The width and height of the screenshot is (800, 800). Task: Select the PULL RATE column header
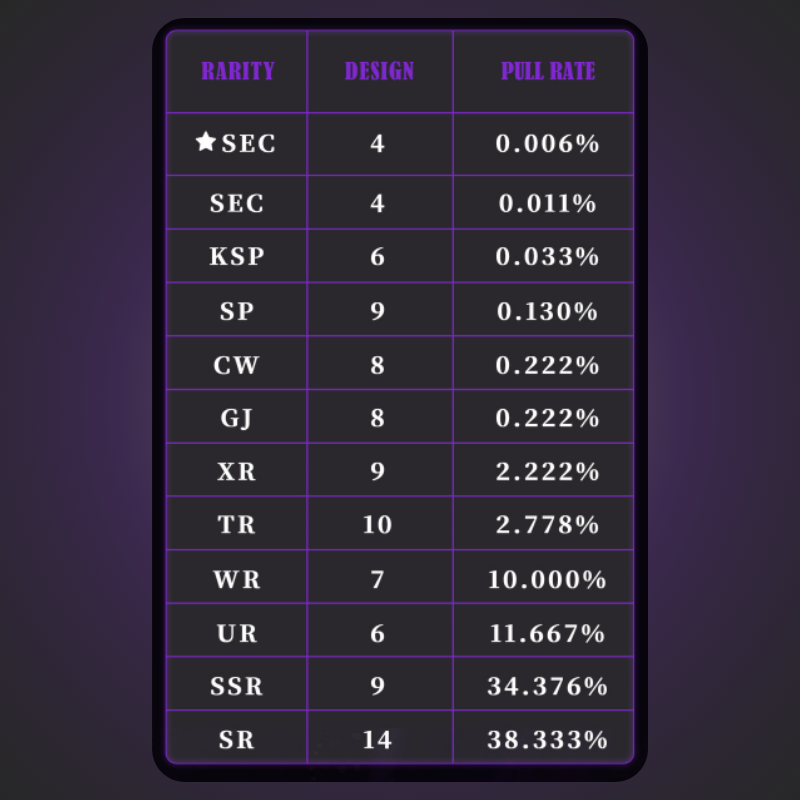pyautogui.click(x=548, y=71)
